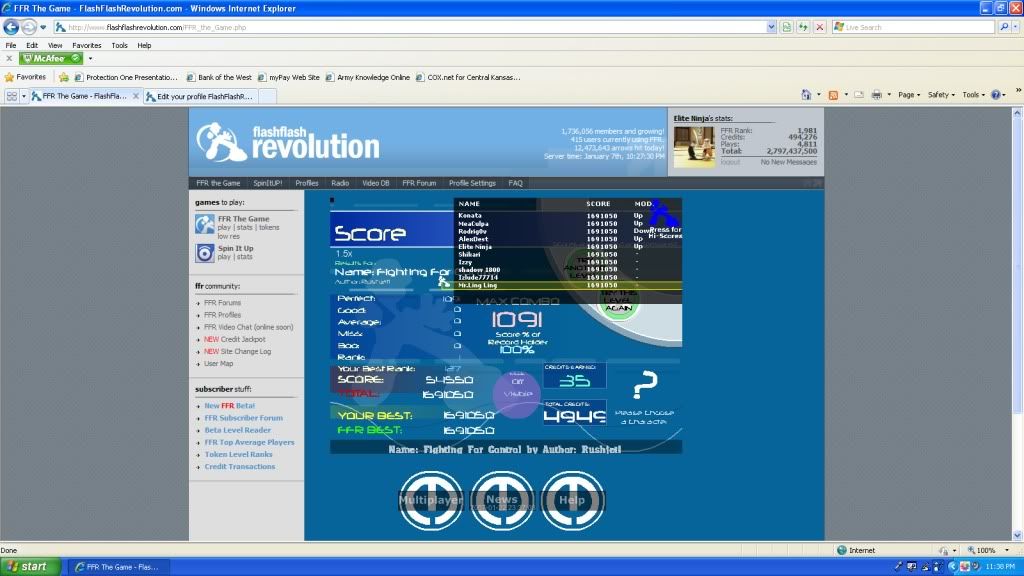Click the Windows Start button
This screenshot has width=1024, height=576.
click(x=27, y=566)
